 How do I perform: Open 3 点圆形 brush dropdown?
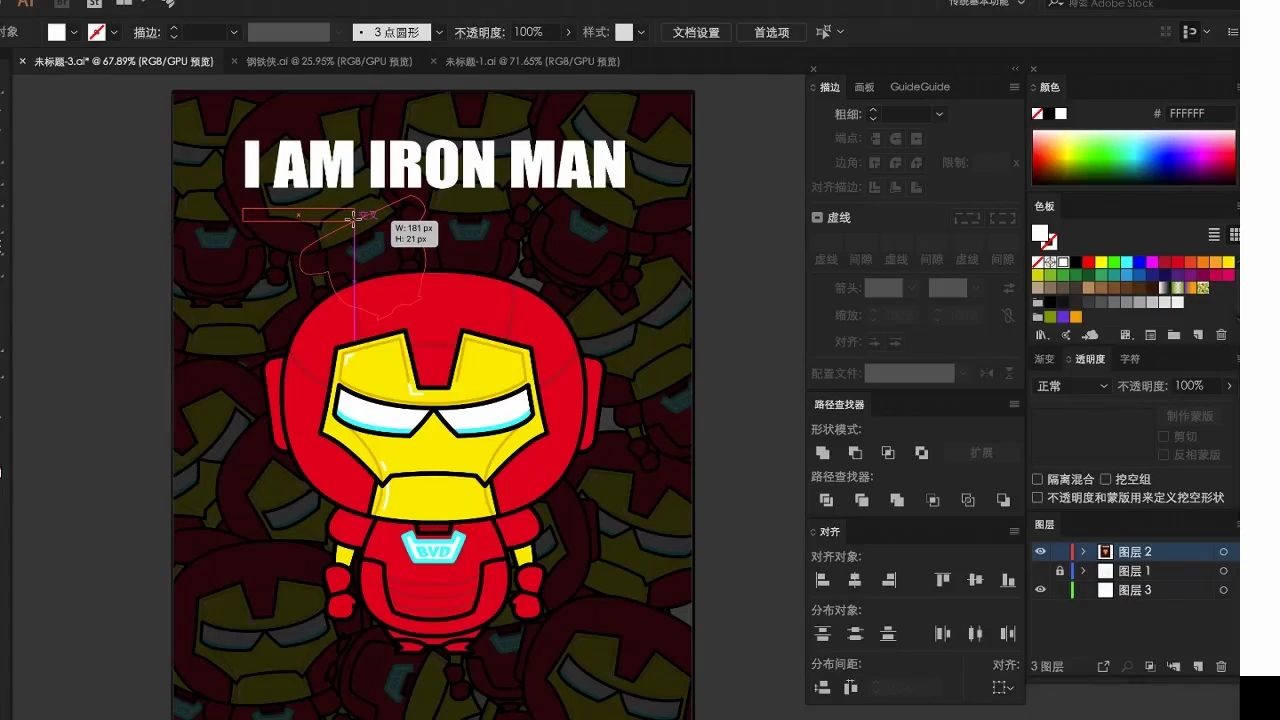(x=439, y=32)
